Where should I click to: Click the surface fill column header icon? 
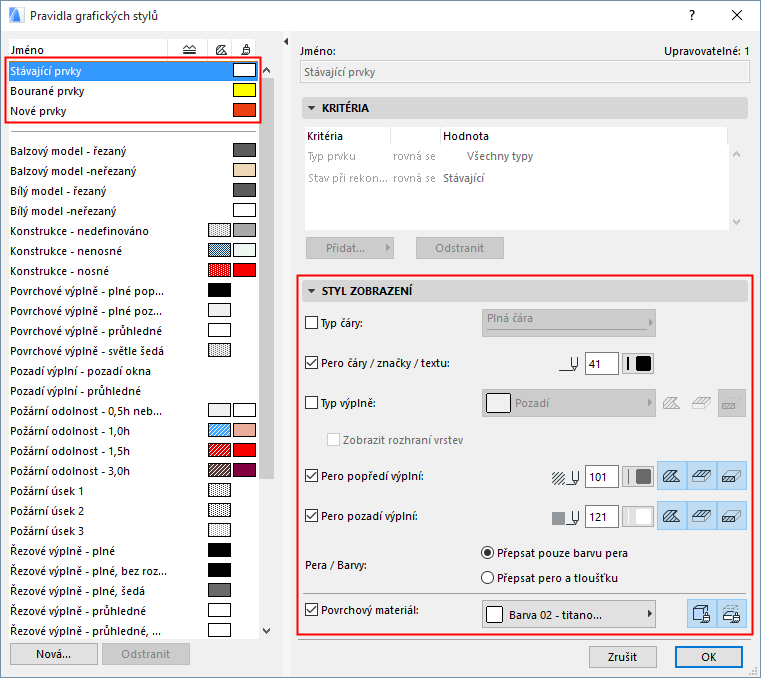click(221, 50)
